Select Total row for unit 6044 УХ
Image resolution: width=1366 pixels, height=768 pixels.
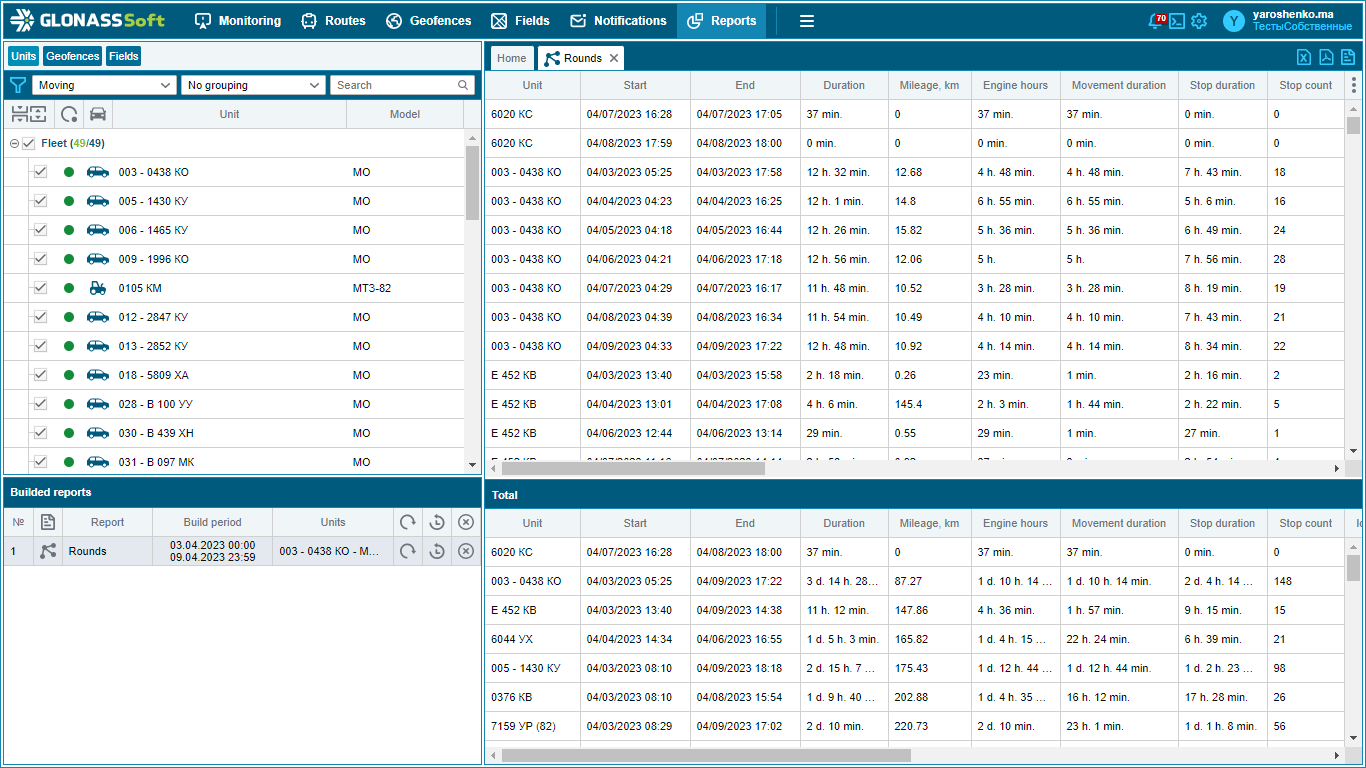pos(915,639)
